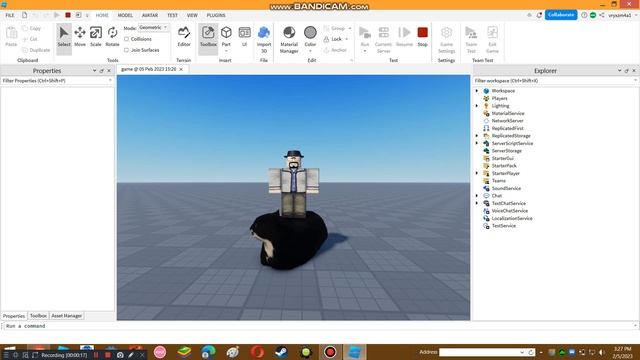Focus the Filter workspace search field
The height and width of the screenshot is (360, 640).
click(555, 81)
